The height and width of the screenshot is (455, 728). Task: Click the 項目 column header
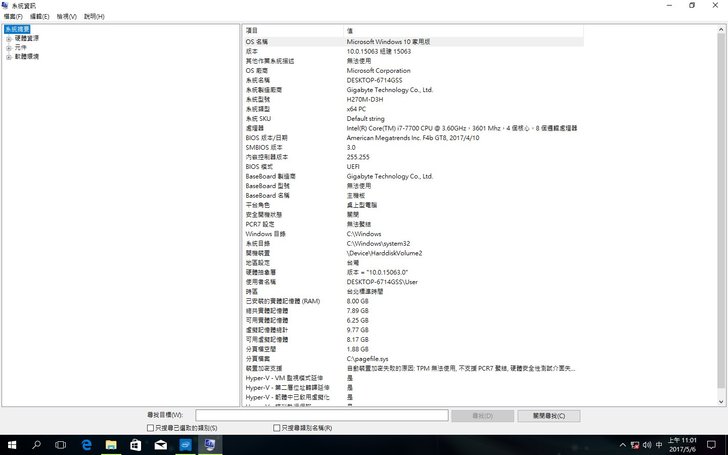(293, 31)
